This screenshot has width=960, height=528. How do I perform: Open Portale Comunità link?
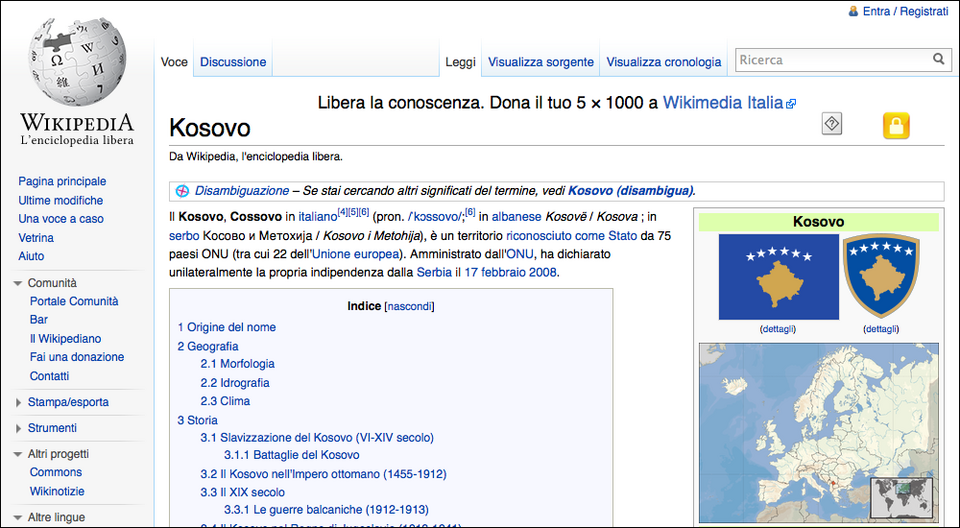(x=74, y=301)
